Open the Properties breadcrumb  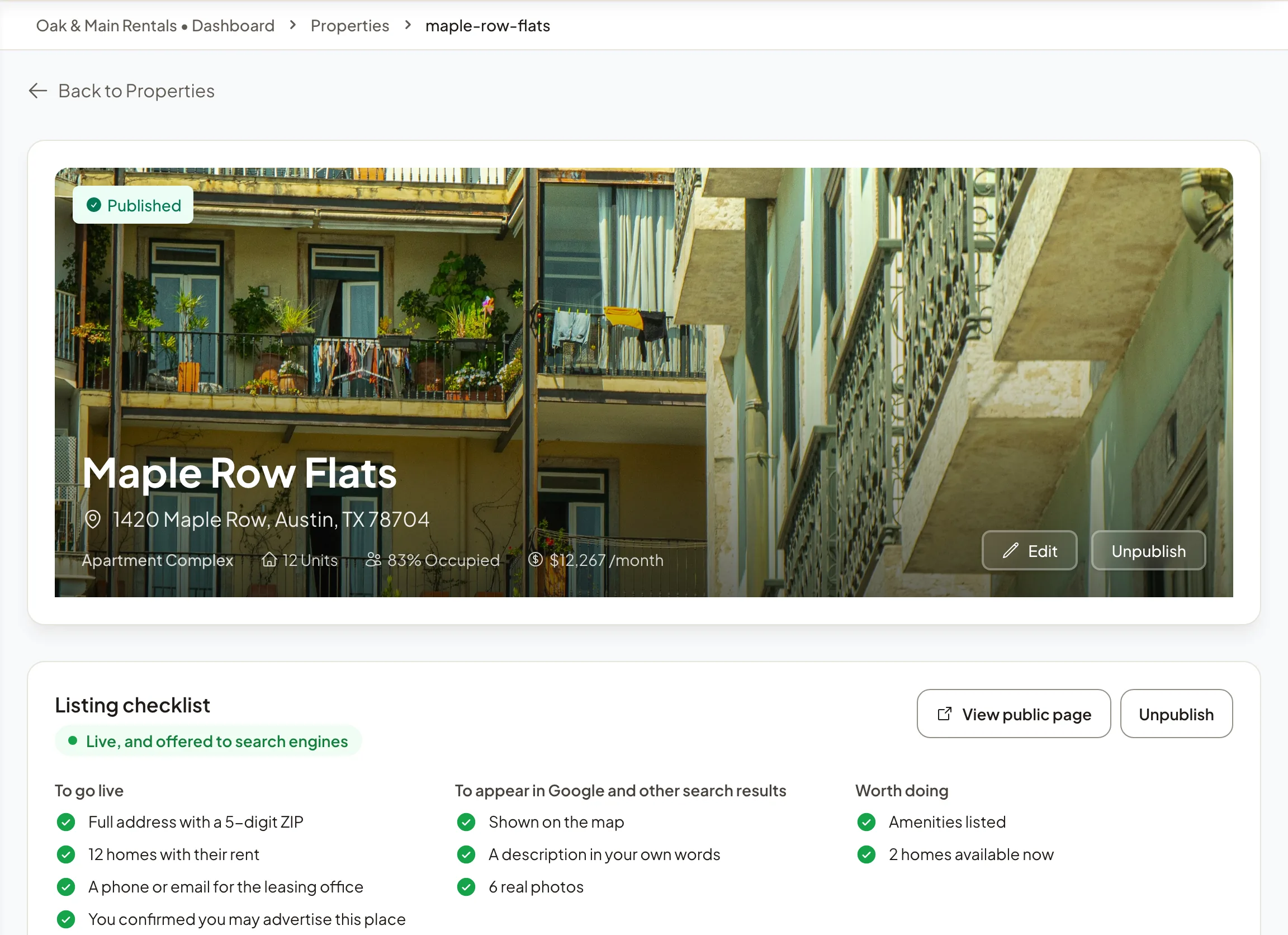pyautogui.click(x=350, y=26)
